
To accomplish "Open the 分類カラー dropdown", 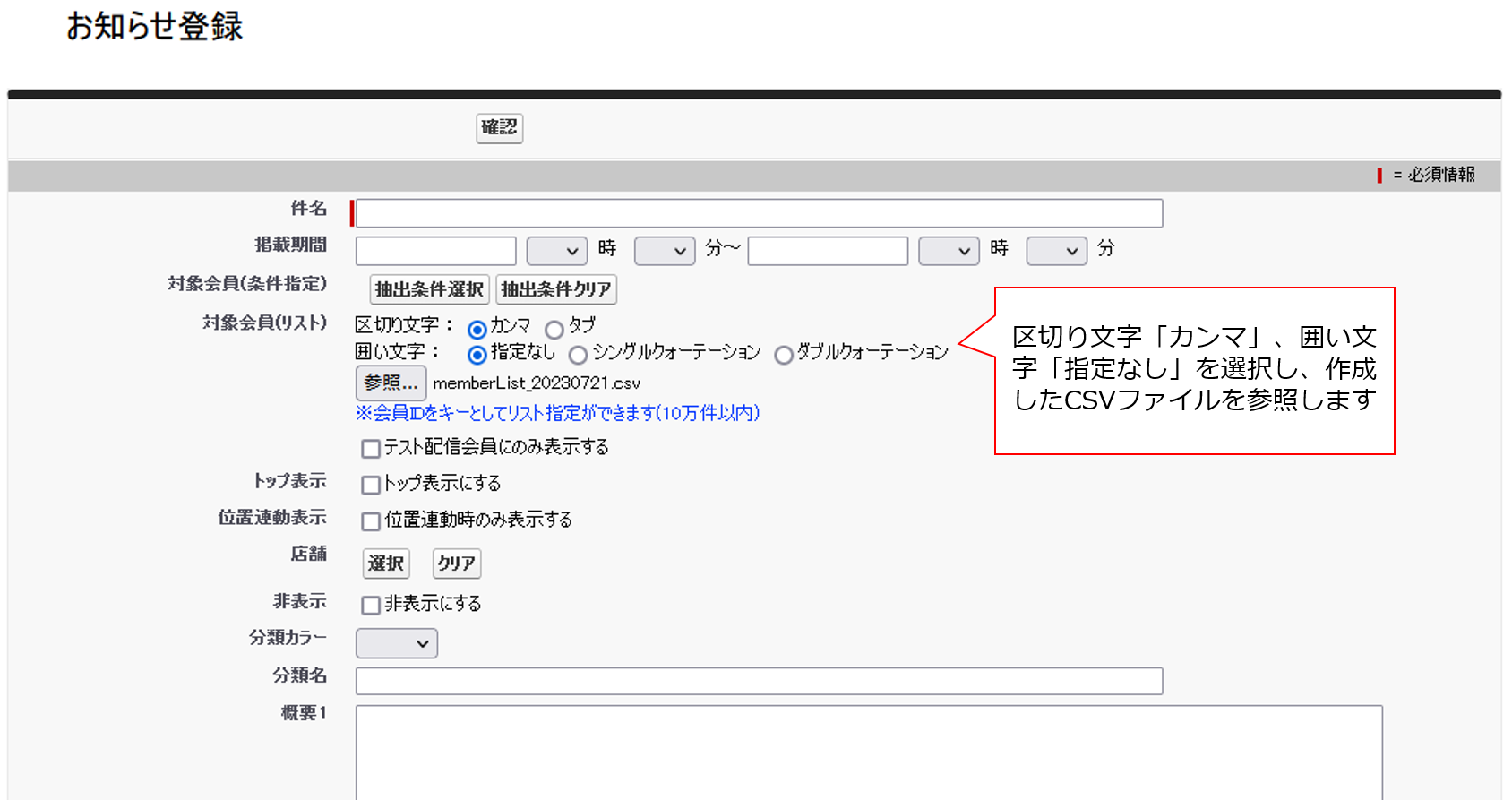I will [x=396, y=643].
